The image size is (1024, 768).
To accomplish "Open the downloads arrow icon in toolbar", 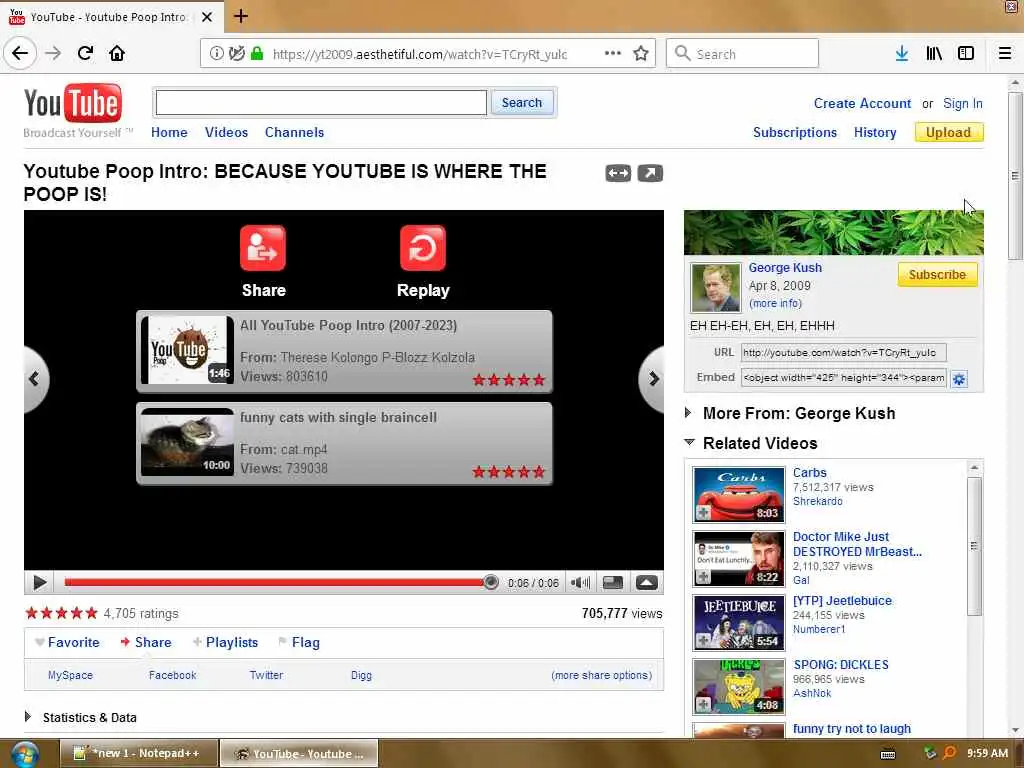I will pos(901,54).
